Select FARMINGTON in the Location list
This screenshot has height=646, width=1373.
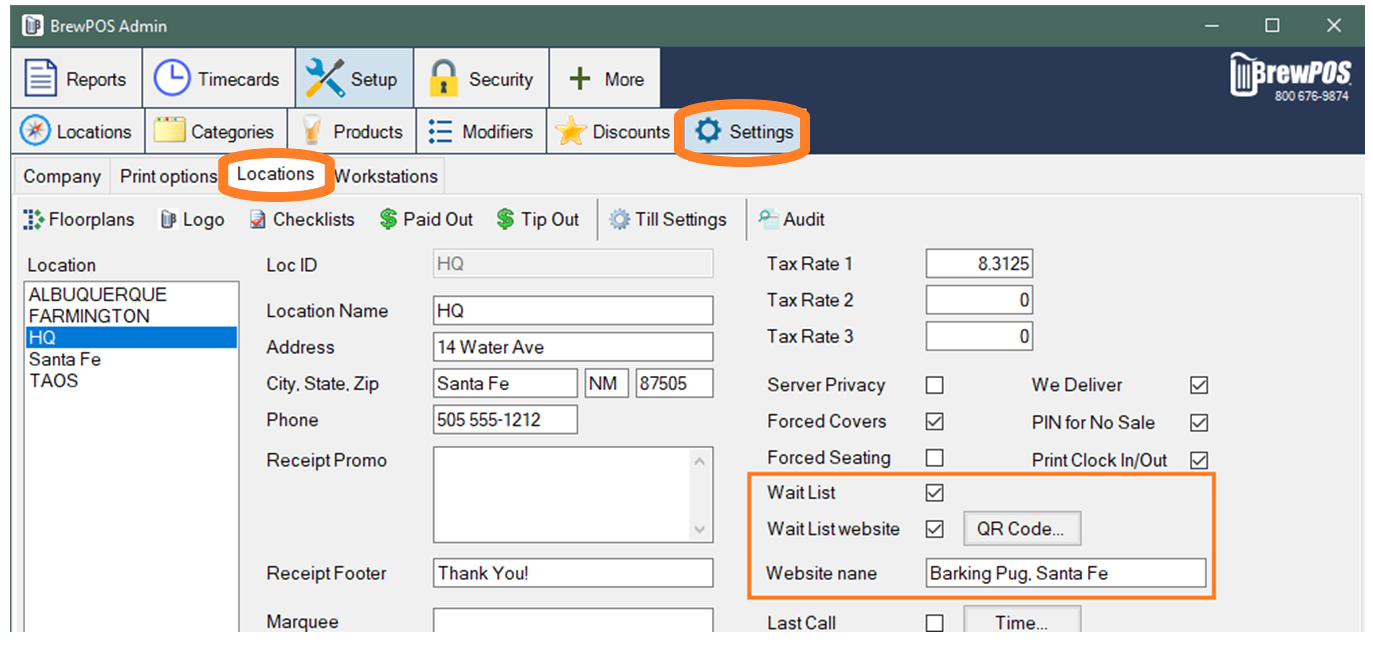pyautogui.click(x=132, y=316)
